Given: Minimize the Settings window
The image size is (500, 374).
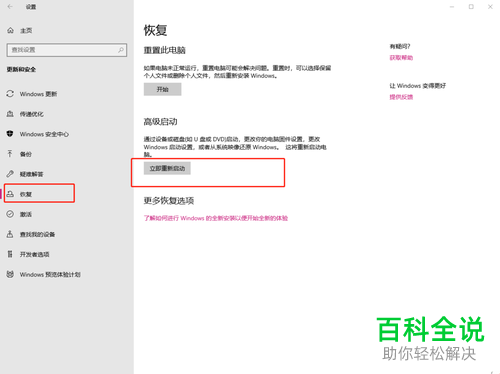Looking at the screenshot, I should (x=452, y=7).
